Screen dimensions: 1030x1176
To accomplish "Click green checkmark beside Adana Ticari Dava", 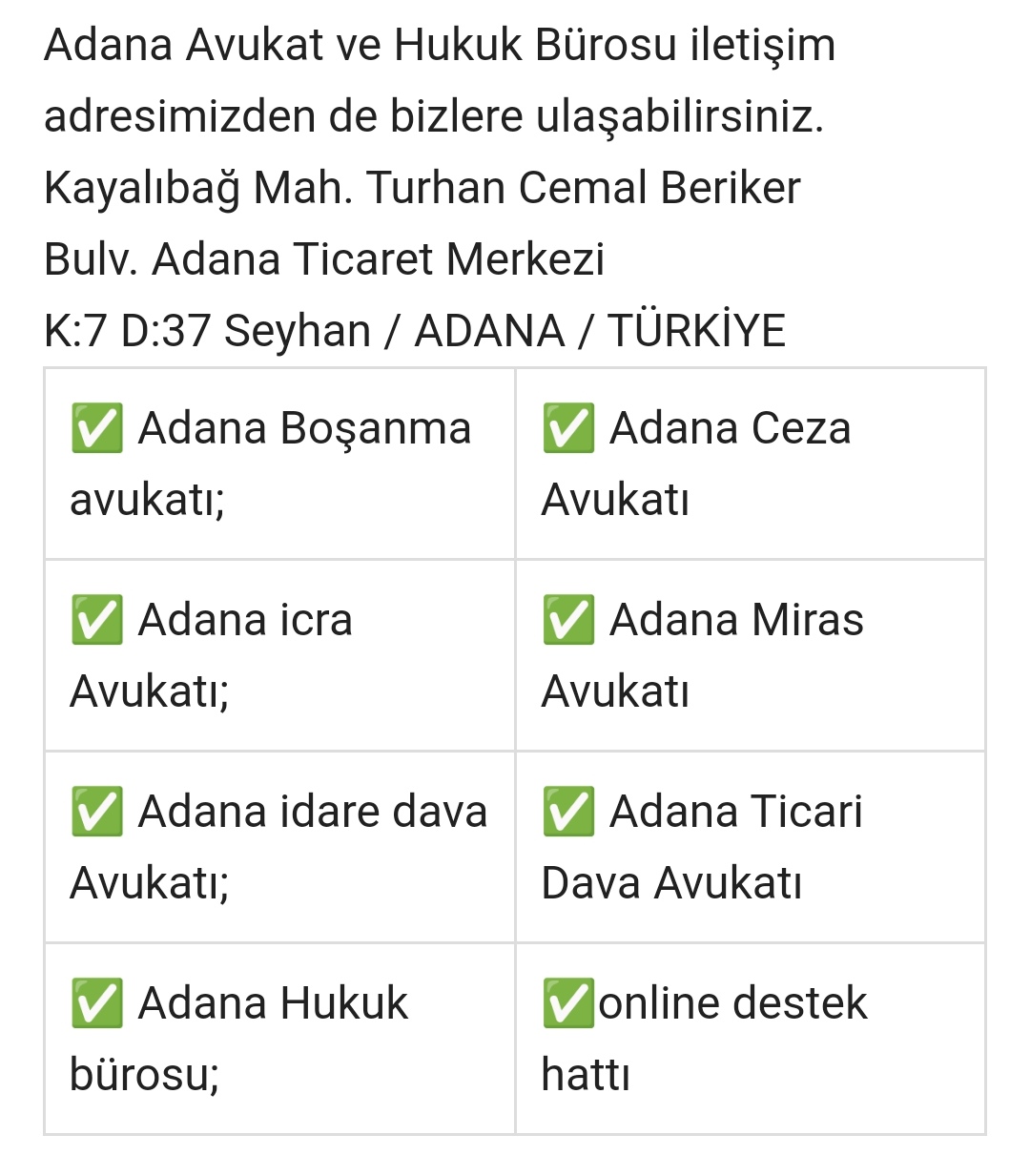I will point(568,812).
